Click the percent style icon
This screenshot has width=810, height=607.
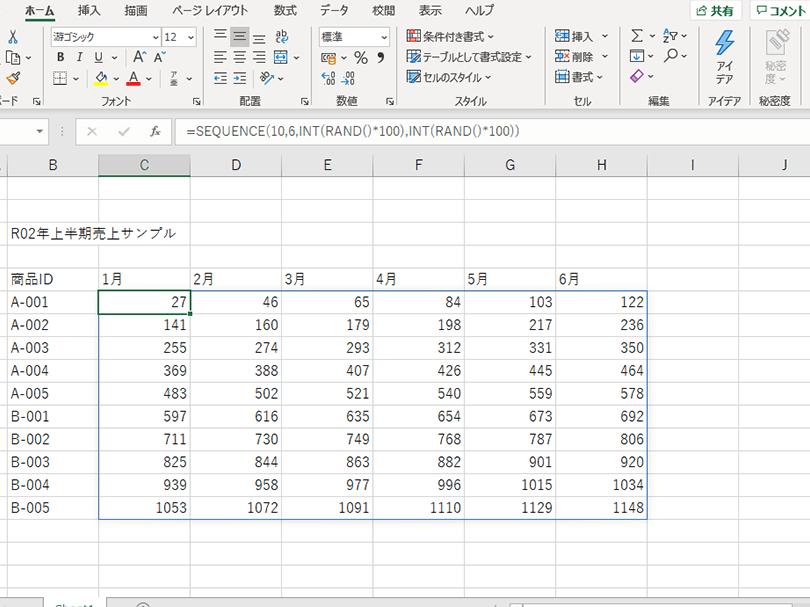360,58
